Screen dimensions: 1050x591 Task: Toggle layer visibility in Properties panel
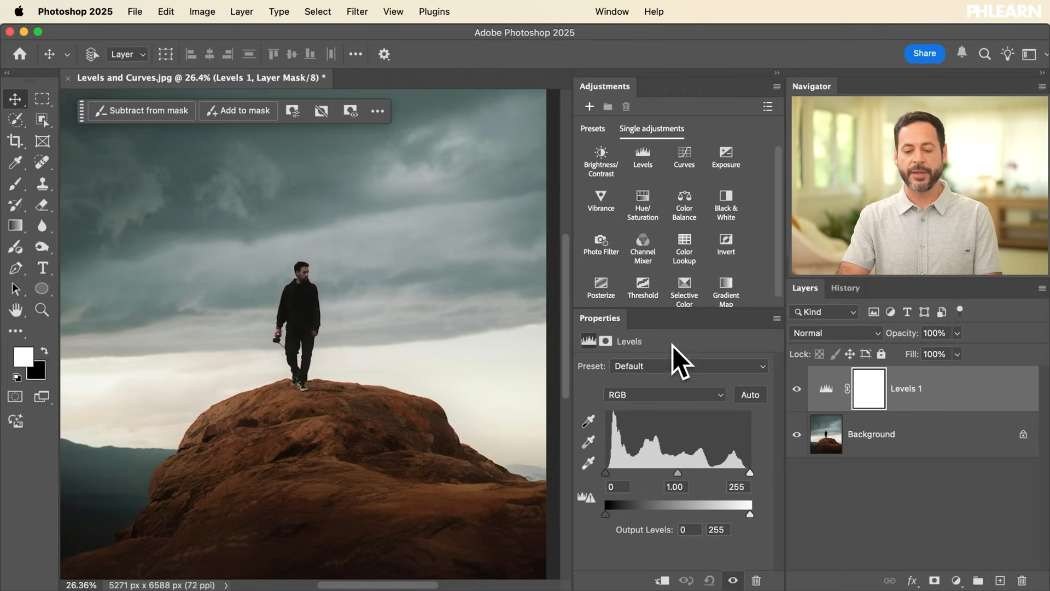tap(733, 580)
